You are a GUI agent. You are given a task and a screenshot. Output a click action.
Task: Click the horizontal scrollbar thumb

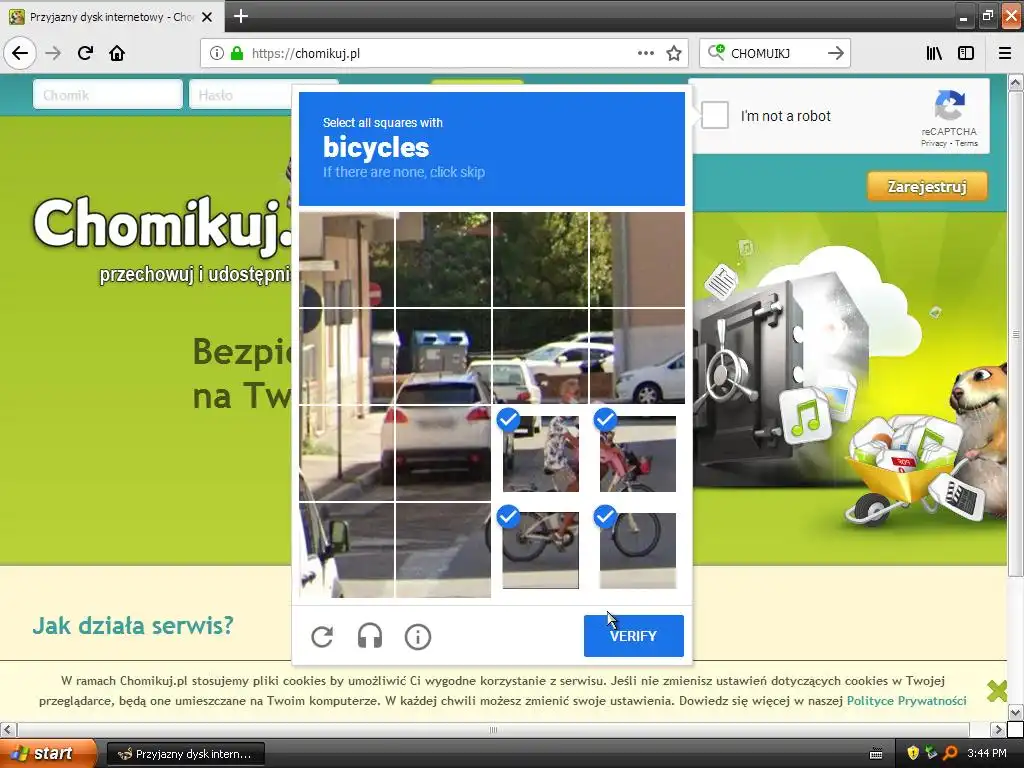tap(493, 729)
